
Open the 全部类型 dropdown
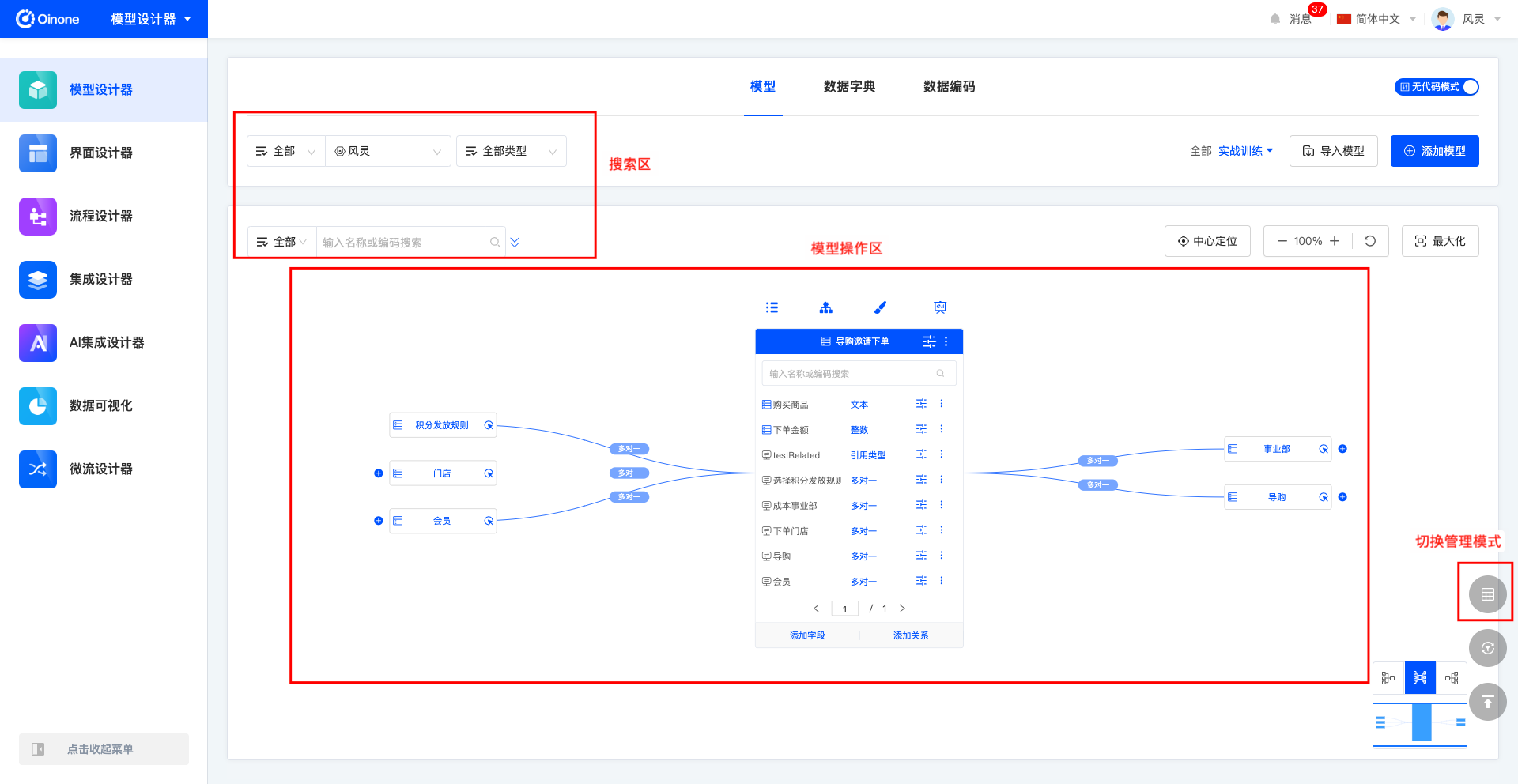(511, 151)
